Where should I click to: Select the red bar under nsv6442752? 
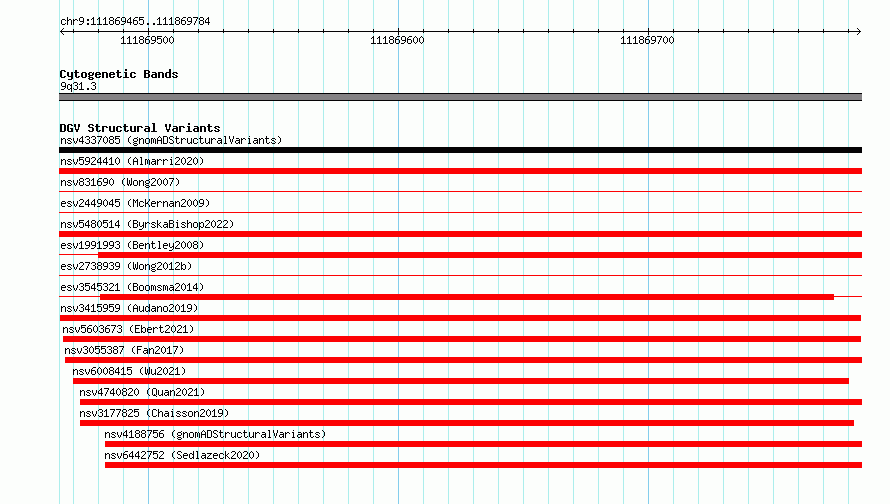point(484,465)
